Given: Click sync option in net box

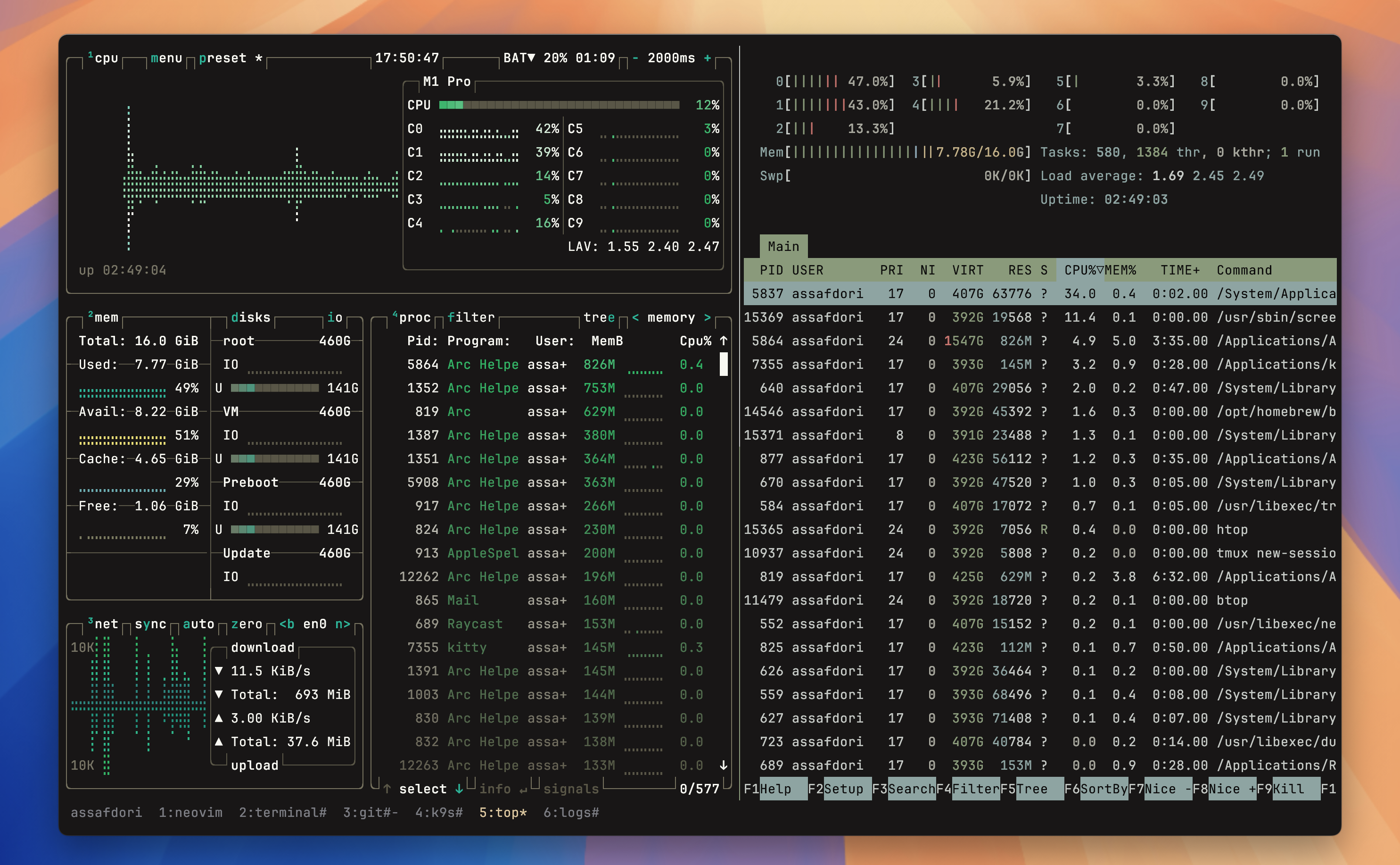Looking at the screenshot, I should (x=150, y=624).
